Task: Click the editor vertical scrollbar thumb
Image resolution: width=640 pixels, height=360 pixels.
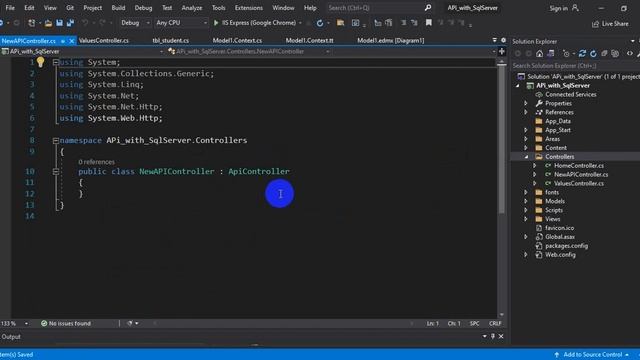Action: 501,140
